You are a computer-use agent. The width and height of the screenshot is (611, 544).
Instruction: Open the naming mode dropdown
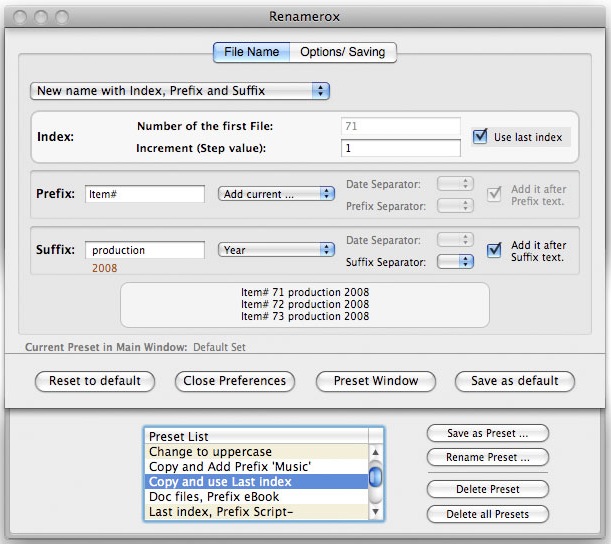180,90
